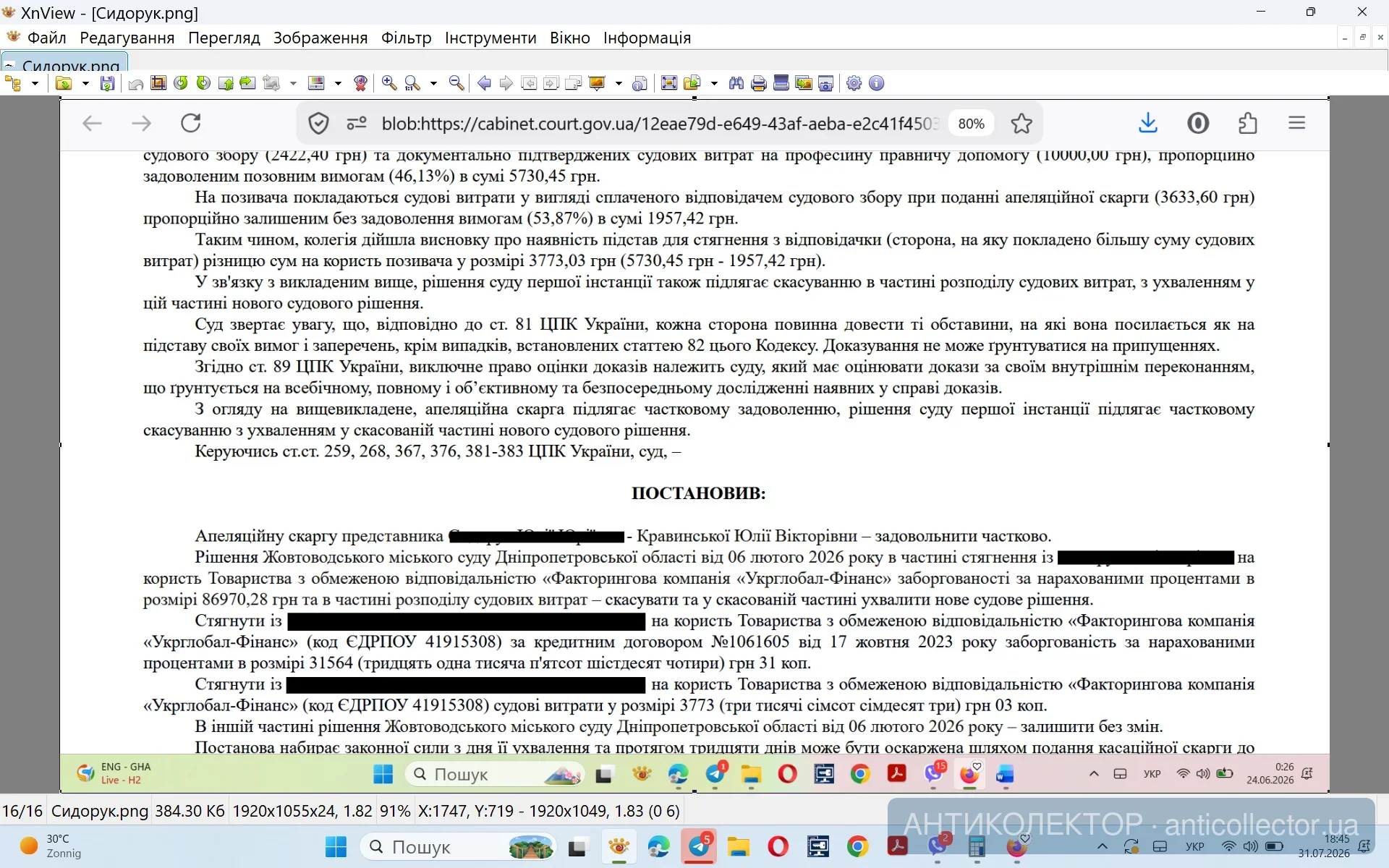This screenshot has width=1389, height=868.
Task: Zoom in with the magnifier plus icon
Action: (x=389, y=83)
